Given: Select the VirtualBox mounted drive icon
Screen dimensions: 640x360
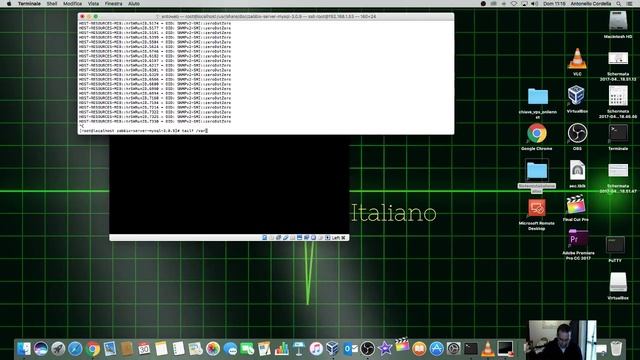Looking at the screenshot, I should click(x=618, y=282).
